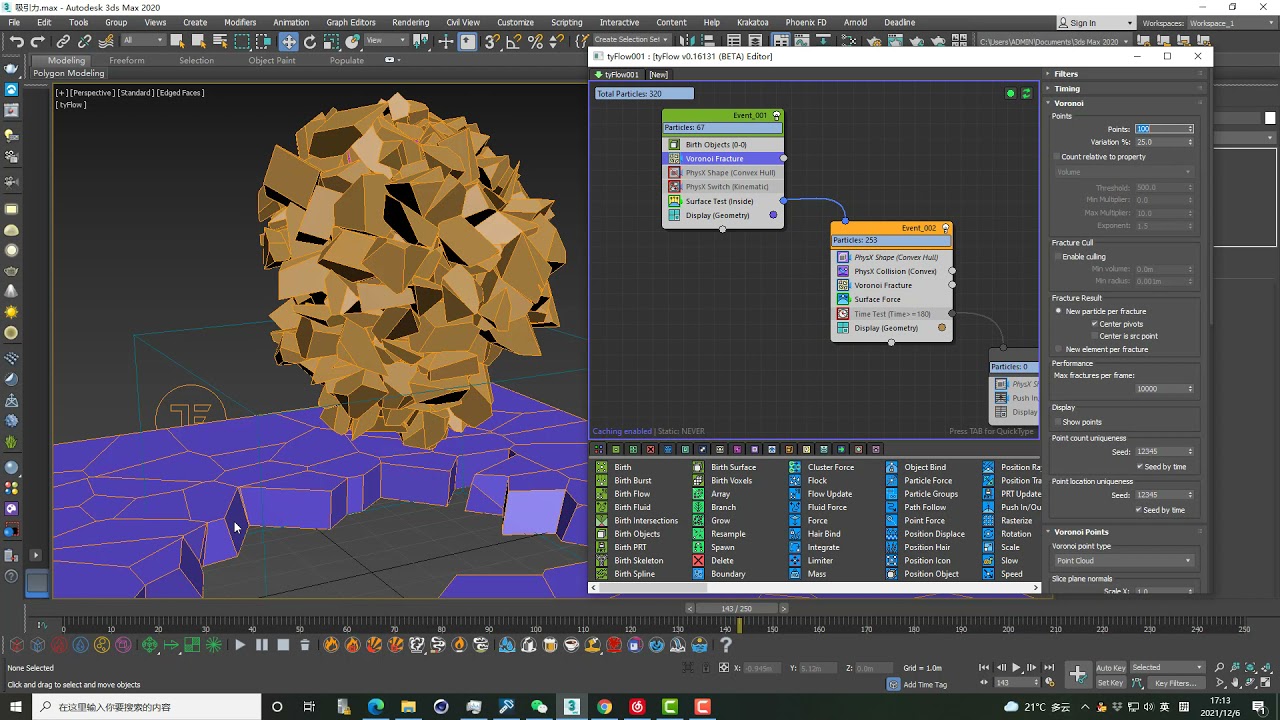This screenshot has height=720, width=1280.
Task: Enable the Show points checkbox
Action: pos(1057,422)
